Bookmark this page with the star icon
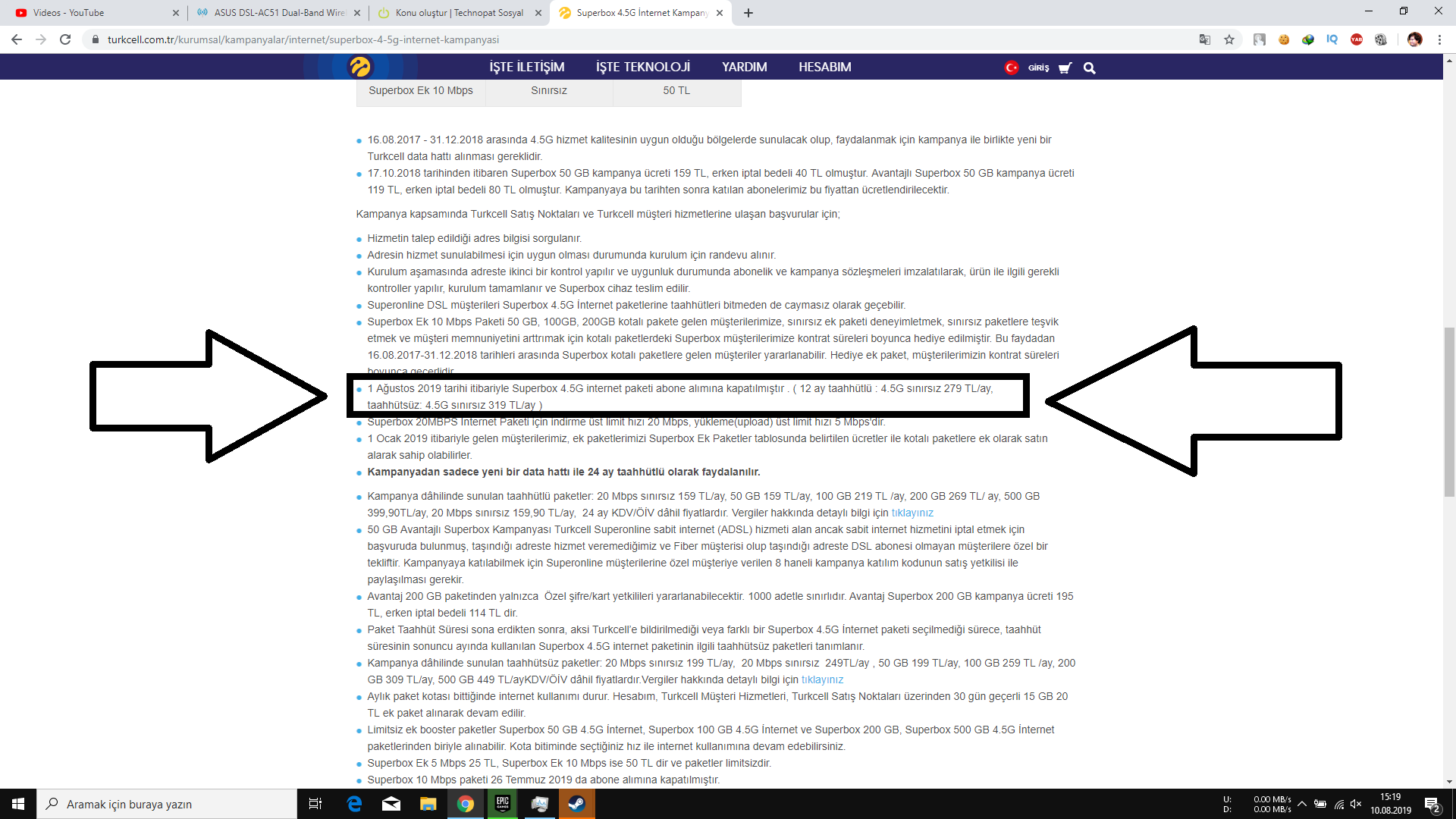The height and width of the screenshot is (819, 1456). pos(1229,39)
